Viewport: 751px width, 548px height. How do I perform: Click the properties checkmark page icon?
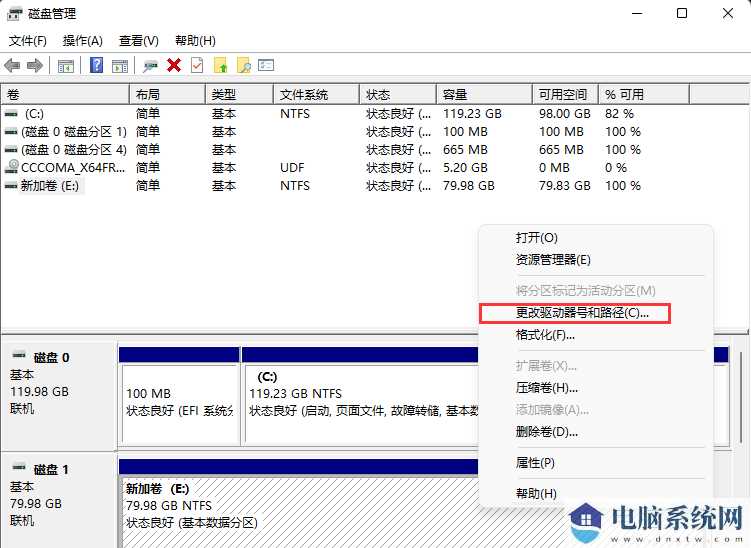pyautogui.click(x=197, y=65)
